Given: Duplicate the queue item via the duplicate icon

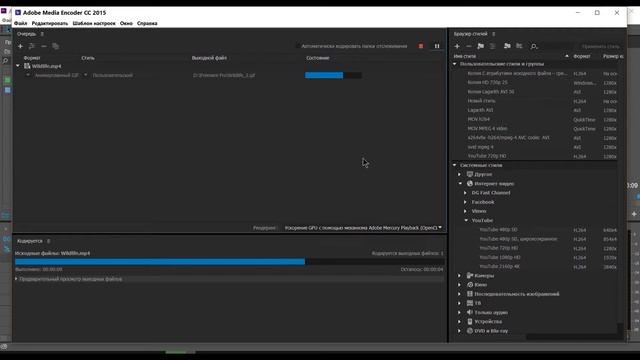Looking at the screenshot, I should (56, 46).
